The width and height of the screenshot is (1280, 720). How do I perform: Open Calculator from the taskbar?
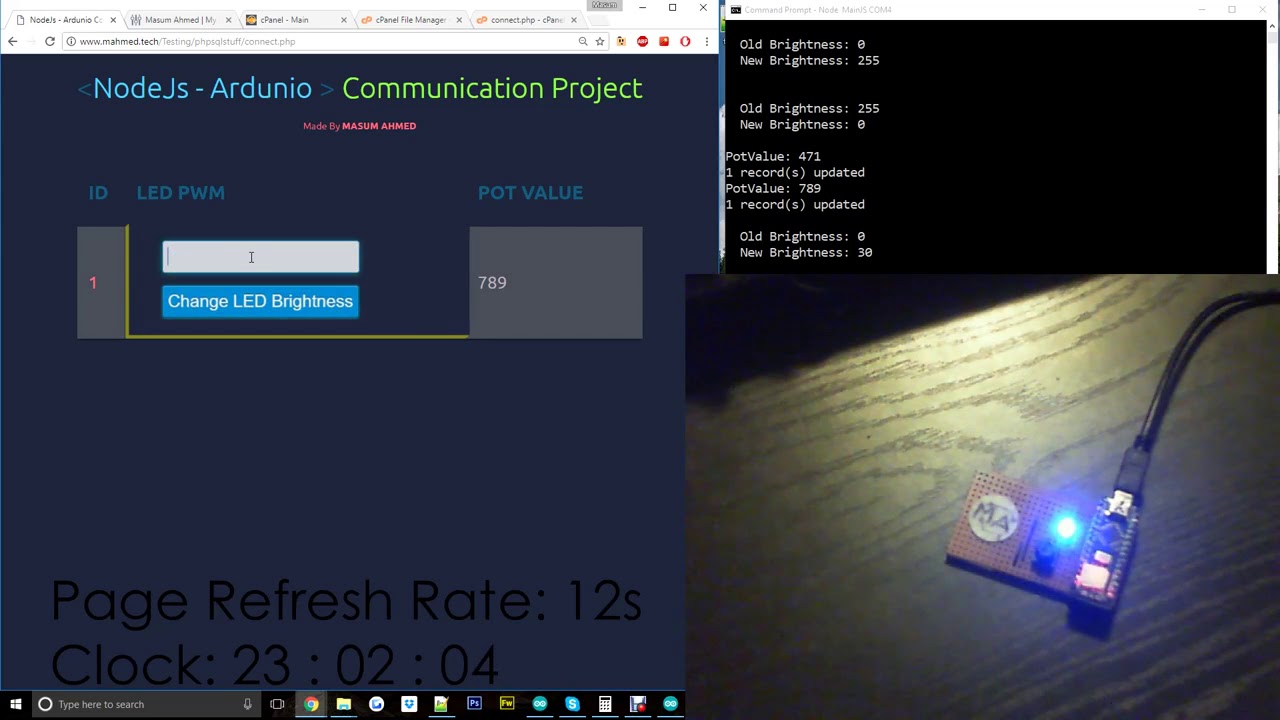(605, 704)
